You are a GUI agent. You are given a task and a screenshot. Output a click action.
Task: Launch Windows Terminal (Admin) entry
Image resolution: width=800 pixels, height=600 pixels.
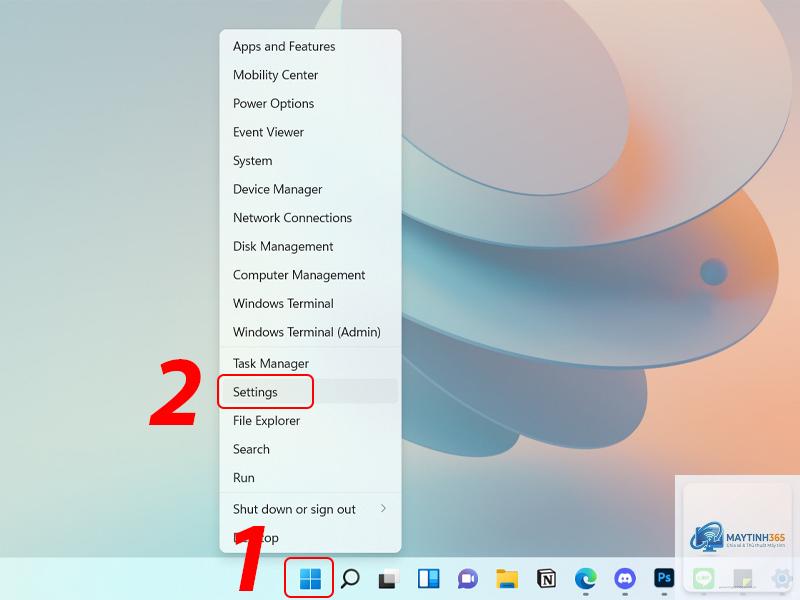(310, 332)
